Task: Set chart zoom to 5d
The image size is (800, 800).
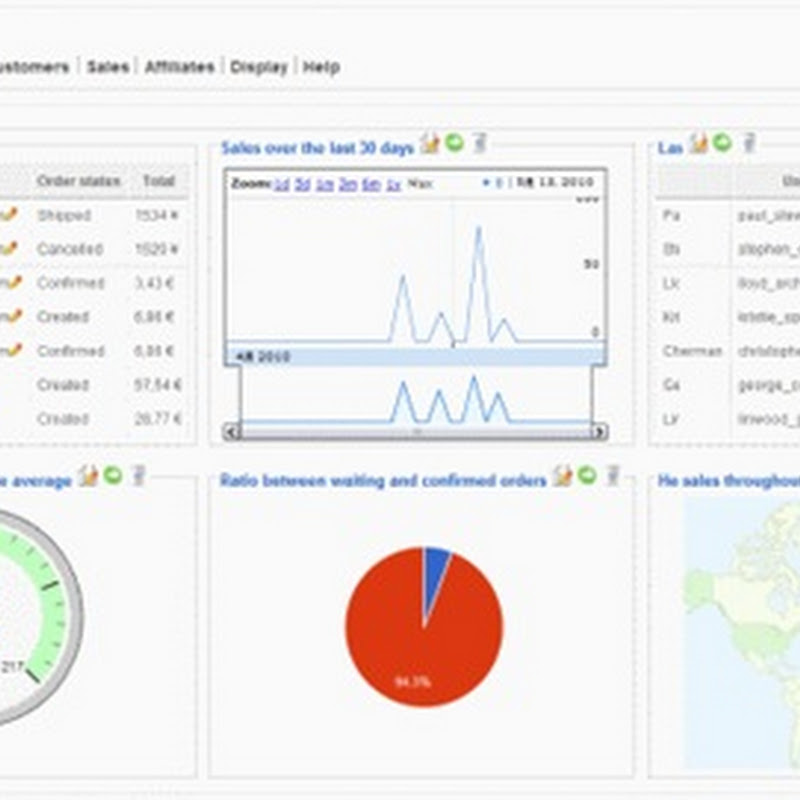Action: (x=303, y=184)
